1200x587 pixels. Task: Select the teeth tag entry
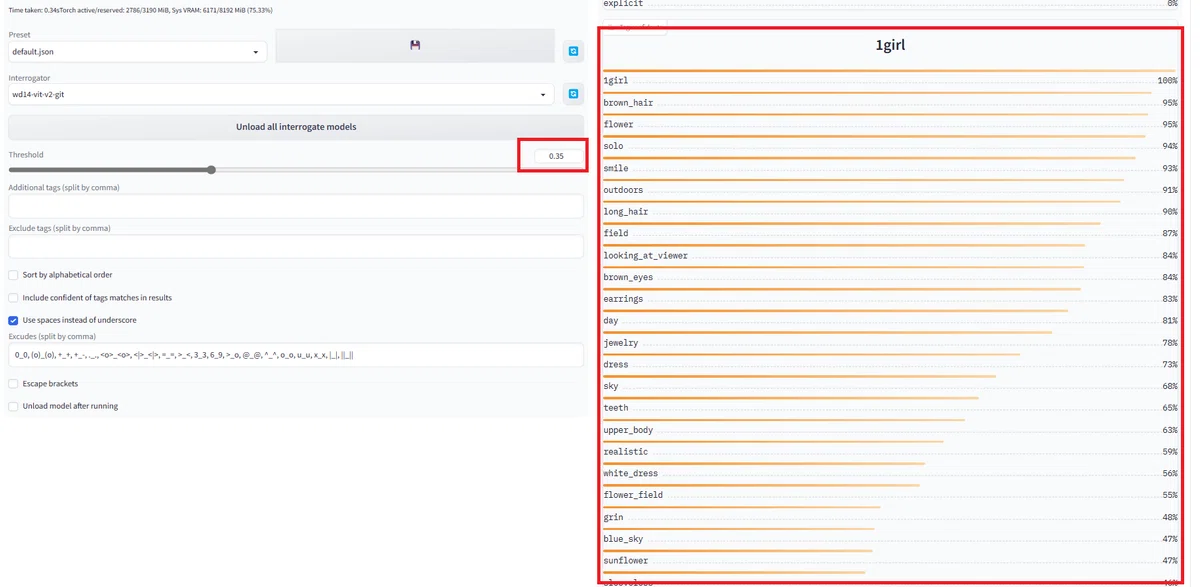(890, 408)
